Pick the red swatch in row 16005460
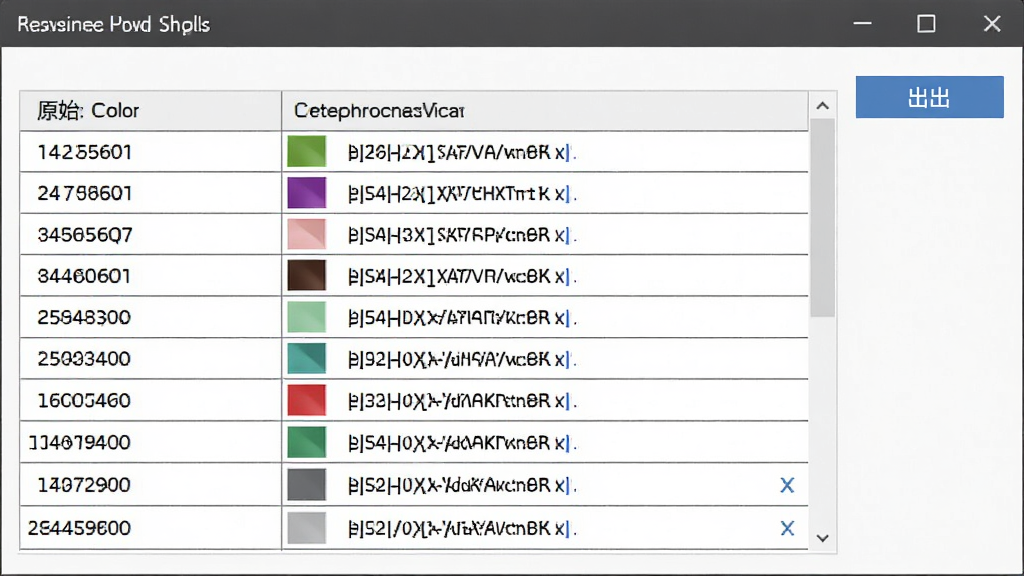1024x576 pixels. (x=306, y=400)
